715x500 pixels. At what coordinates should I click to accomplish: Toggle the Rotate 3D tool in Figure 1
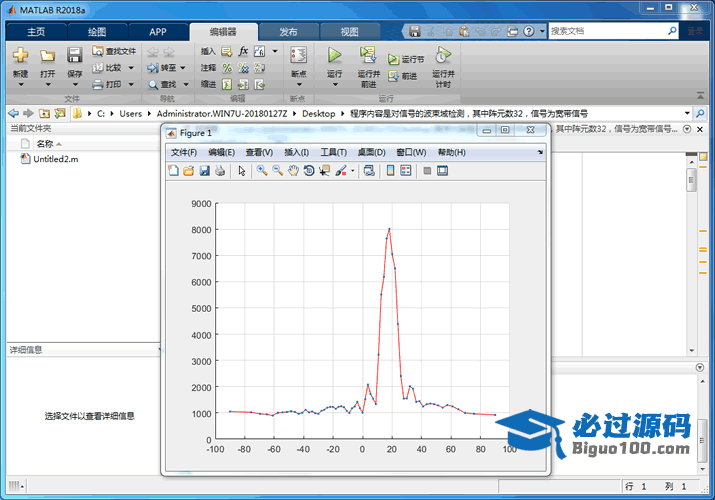pos(309,171)
